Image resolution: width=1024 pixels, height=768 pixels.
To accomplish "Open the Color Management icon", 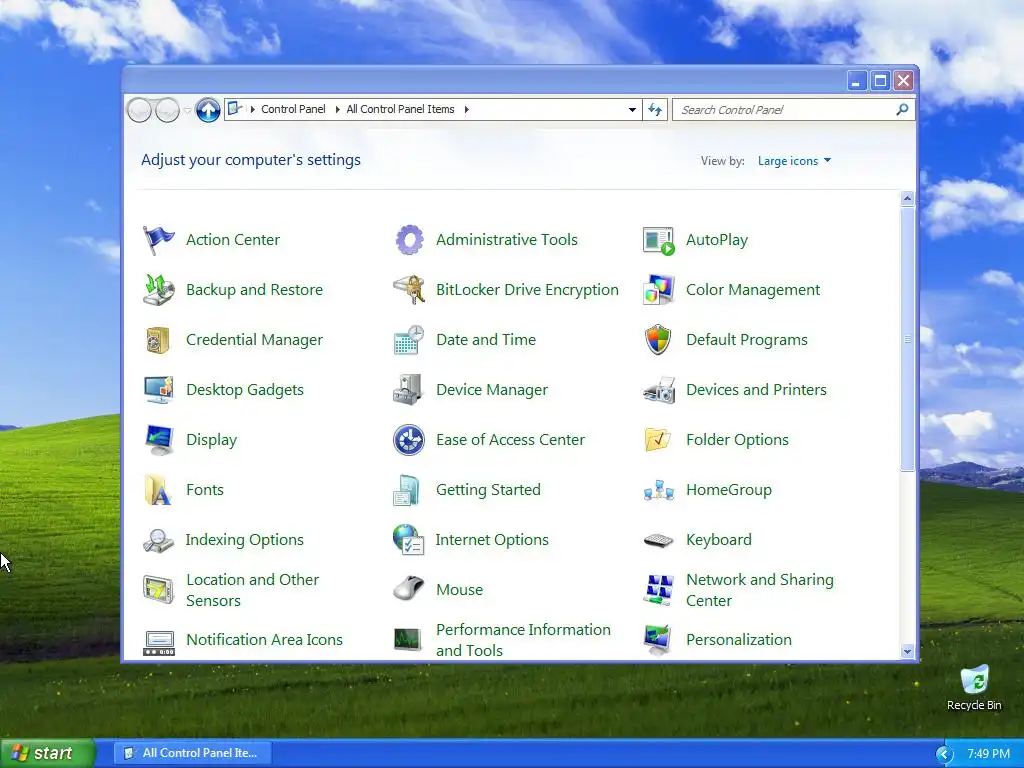I will click(x=658, y=290).
